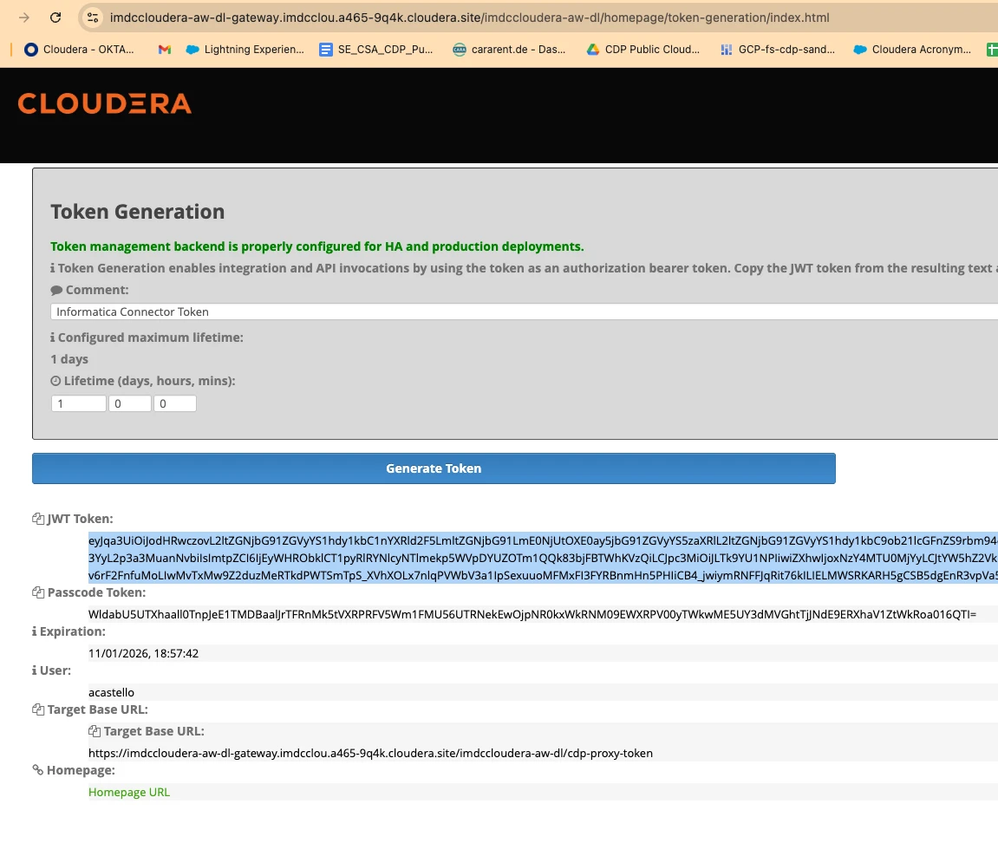Screen dimensions: 998x851
Task: Click the copy icon beside the top-level Target Base URL label
Action: click(38, 710)
